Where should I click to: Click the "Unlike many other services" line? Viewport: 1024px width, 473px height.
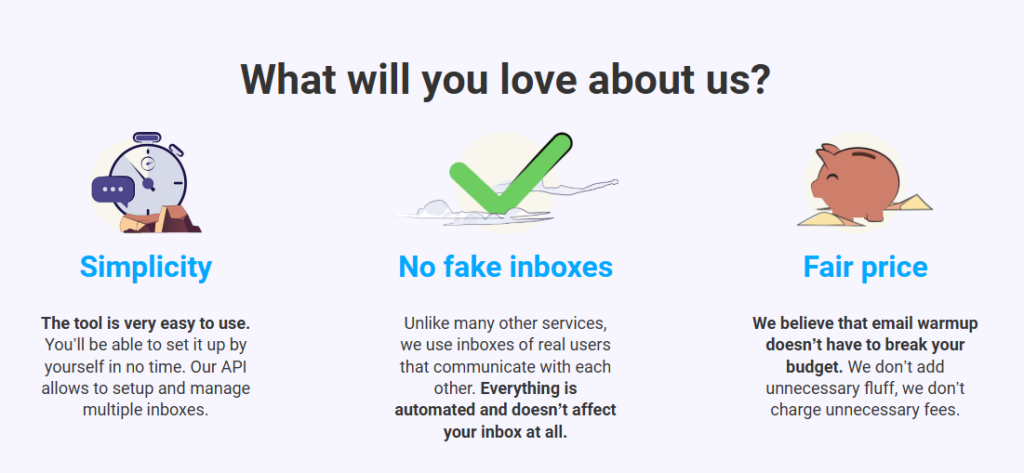coord(505,324)
